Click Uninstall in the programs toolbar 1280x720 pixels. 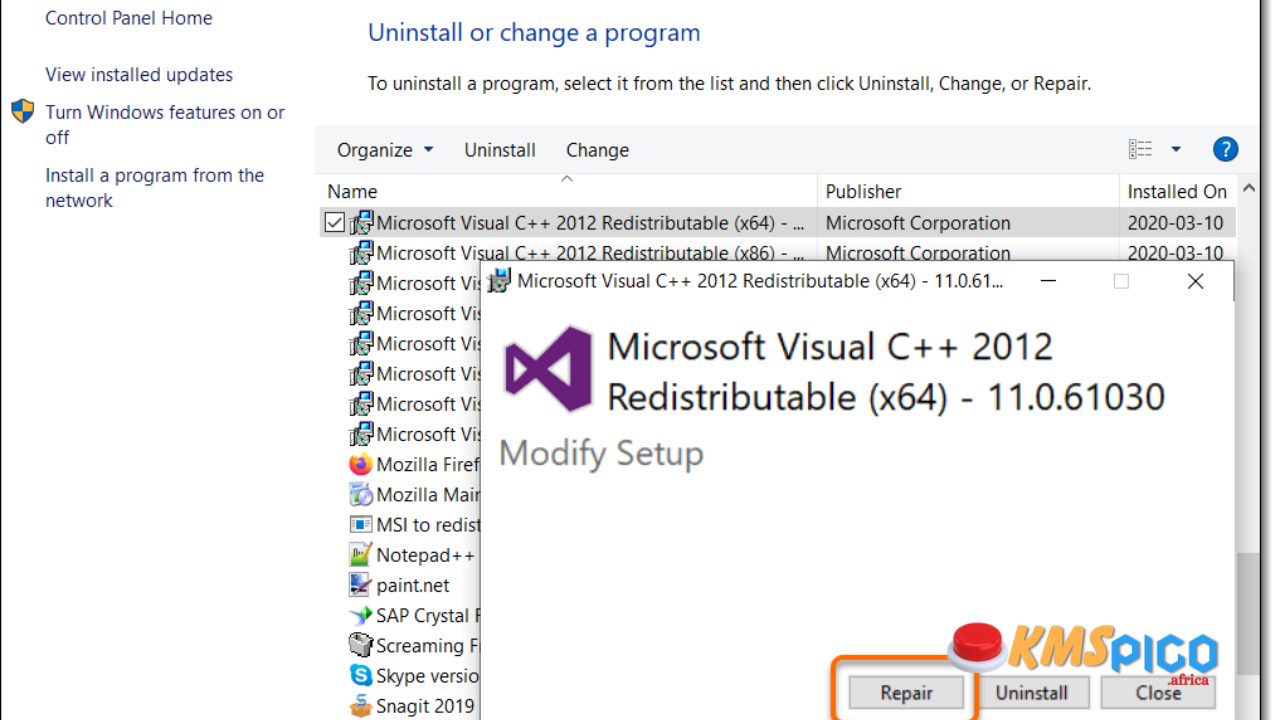pos(500,150)
